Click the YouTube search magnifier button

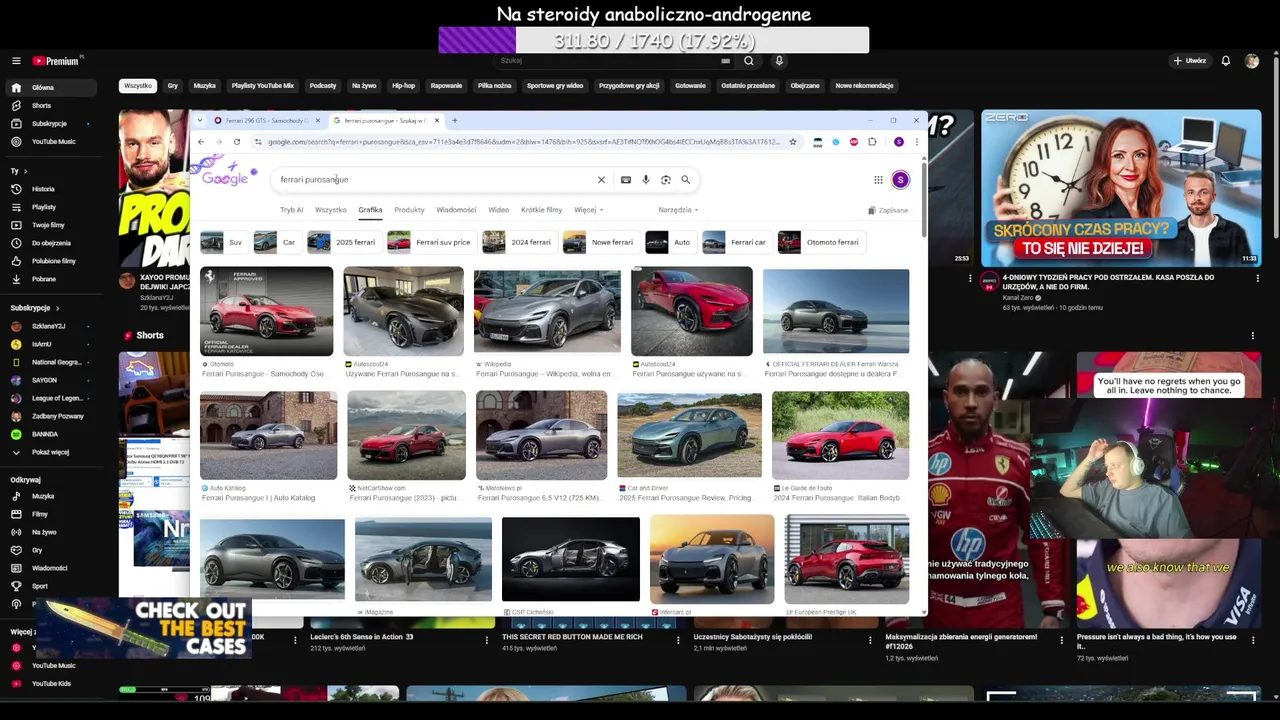[x=748, y=61]
